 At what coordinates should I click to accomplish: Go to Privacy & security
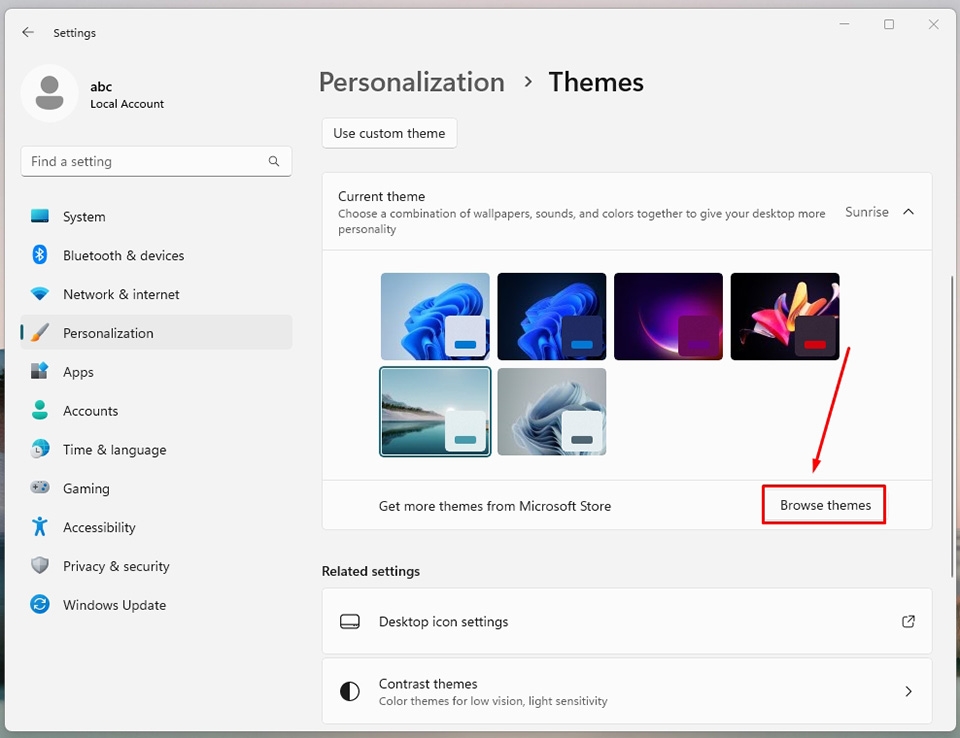[156, 565]
